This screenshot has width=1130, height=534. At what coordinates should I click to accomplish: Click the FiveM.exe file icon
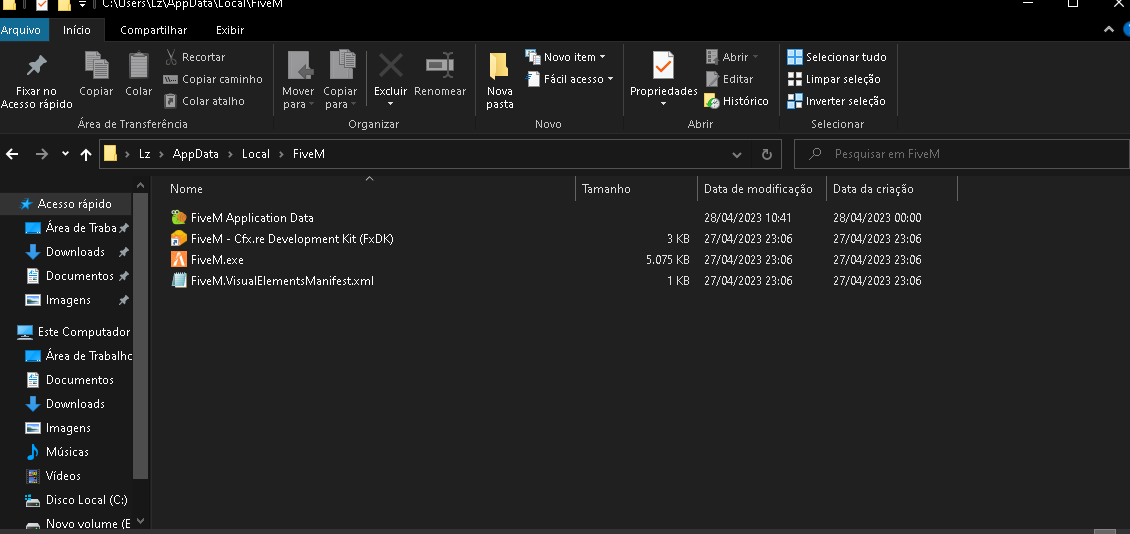pyautogui.click(x=179, y=260)
